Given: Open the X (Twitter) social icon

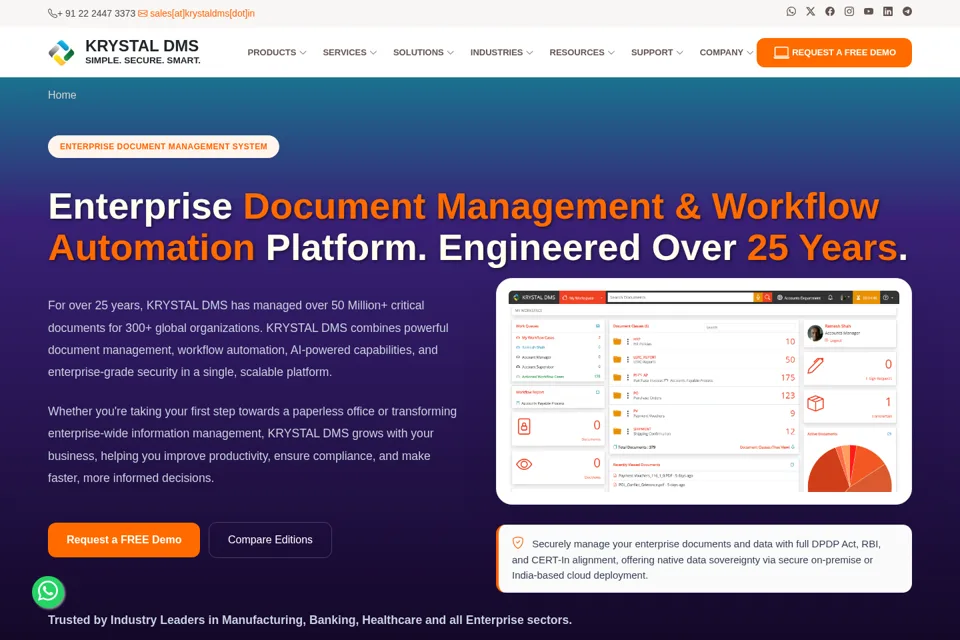Looking at the screenshot, I should click(811, 11).
